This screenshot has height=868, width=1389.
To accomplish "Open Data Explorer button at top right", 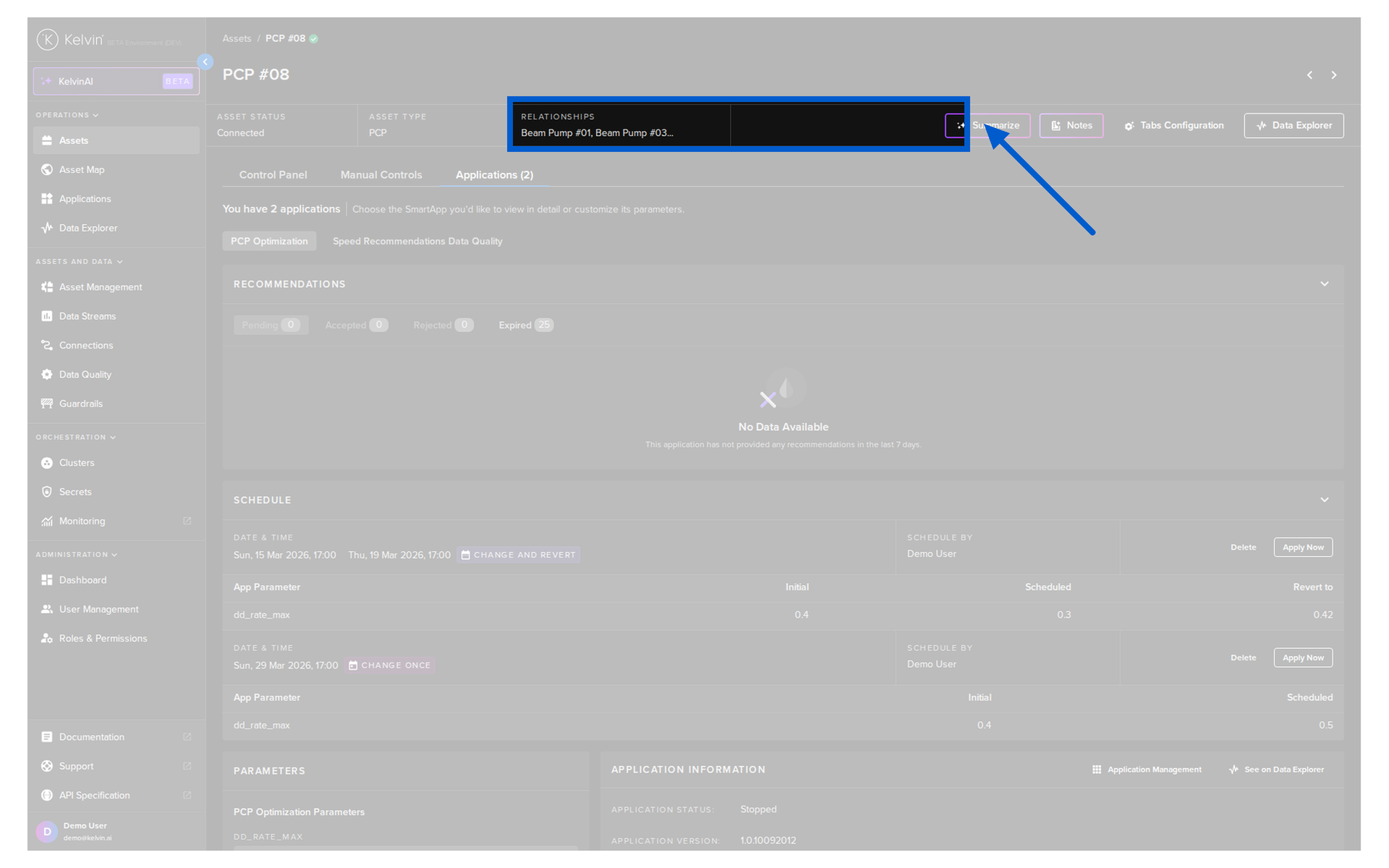I will pos(1294,125).
